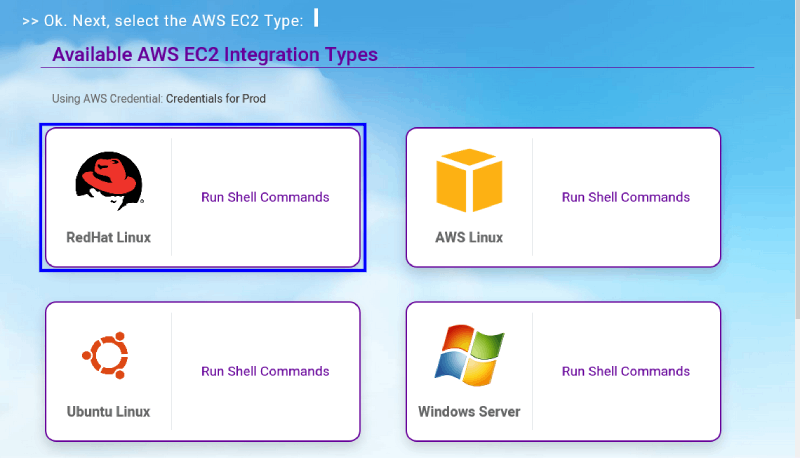The width and height of the screenshot is (800, 458).
Task: Select the Ubuntu Linux label
Action: [x=108, y=412]
